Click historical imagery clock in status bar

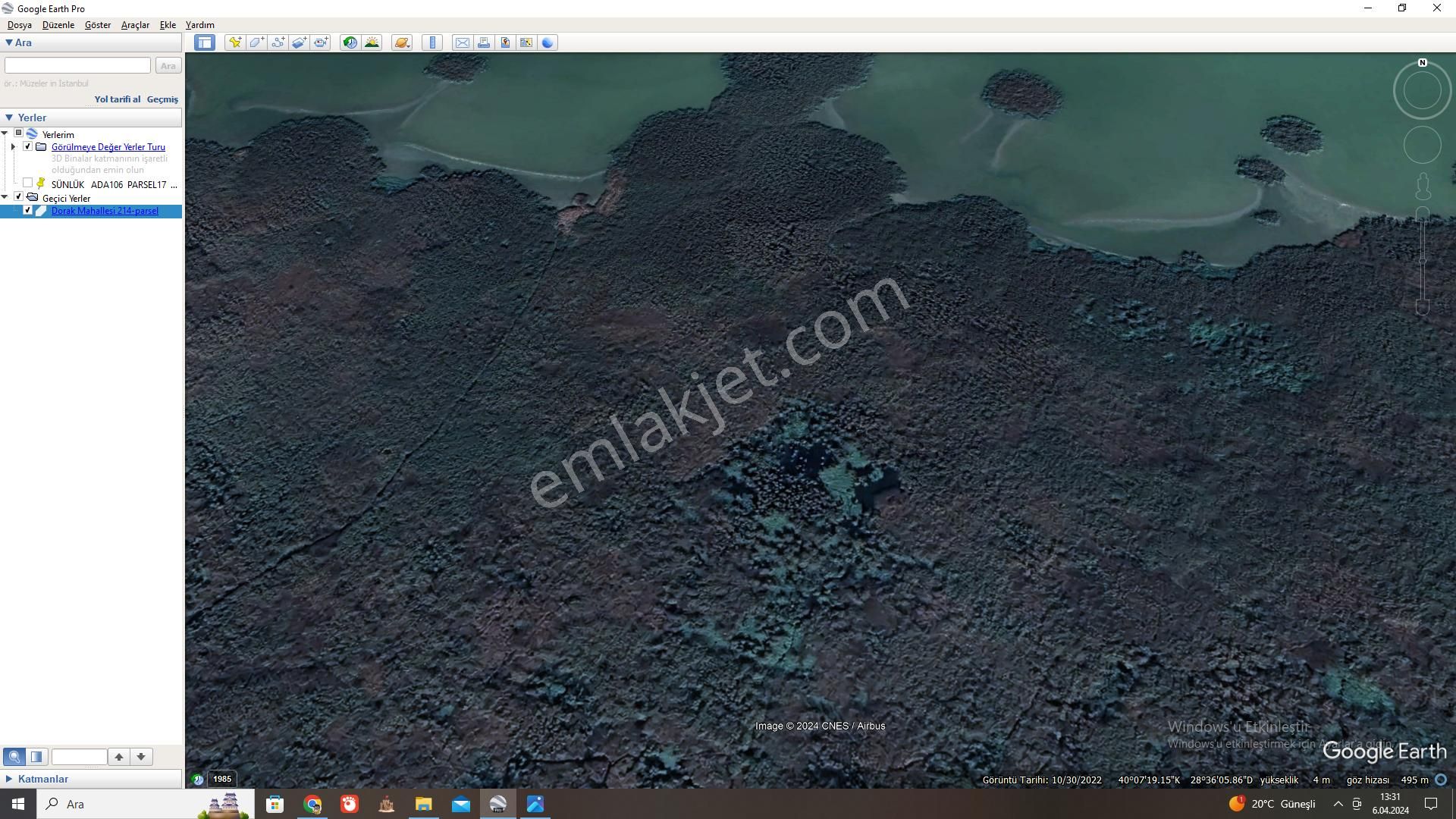(197, 779)
